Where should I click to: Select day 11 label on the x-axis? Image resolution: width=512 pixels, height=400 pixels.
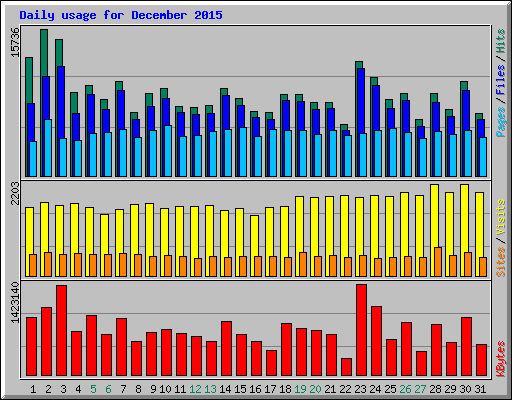(180, 389)
